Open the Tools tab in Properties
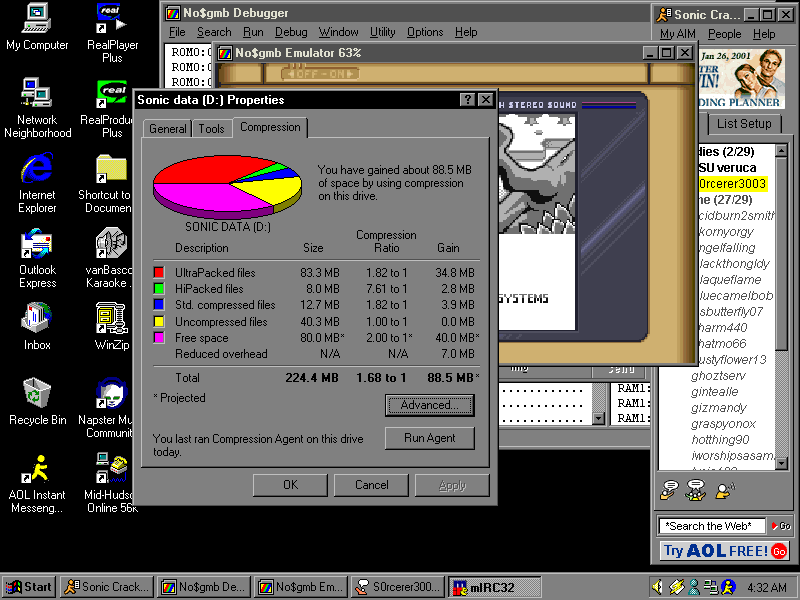 [x=211, y=129]
